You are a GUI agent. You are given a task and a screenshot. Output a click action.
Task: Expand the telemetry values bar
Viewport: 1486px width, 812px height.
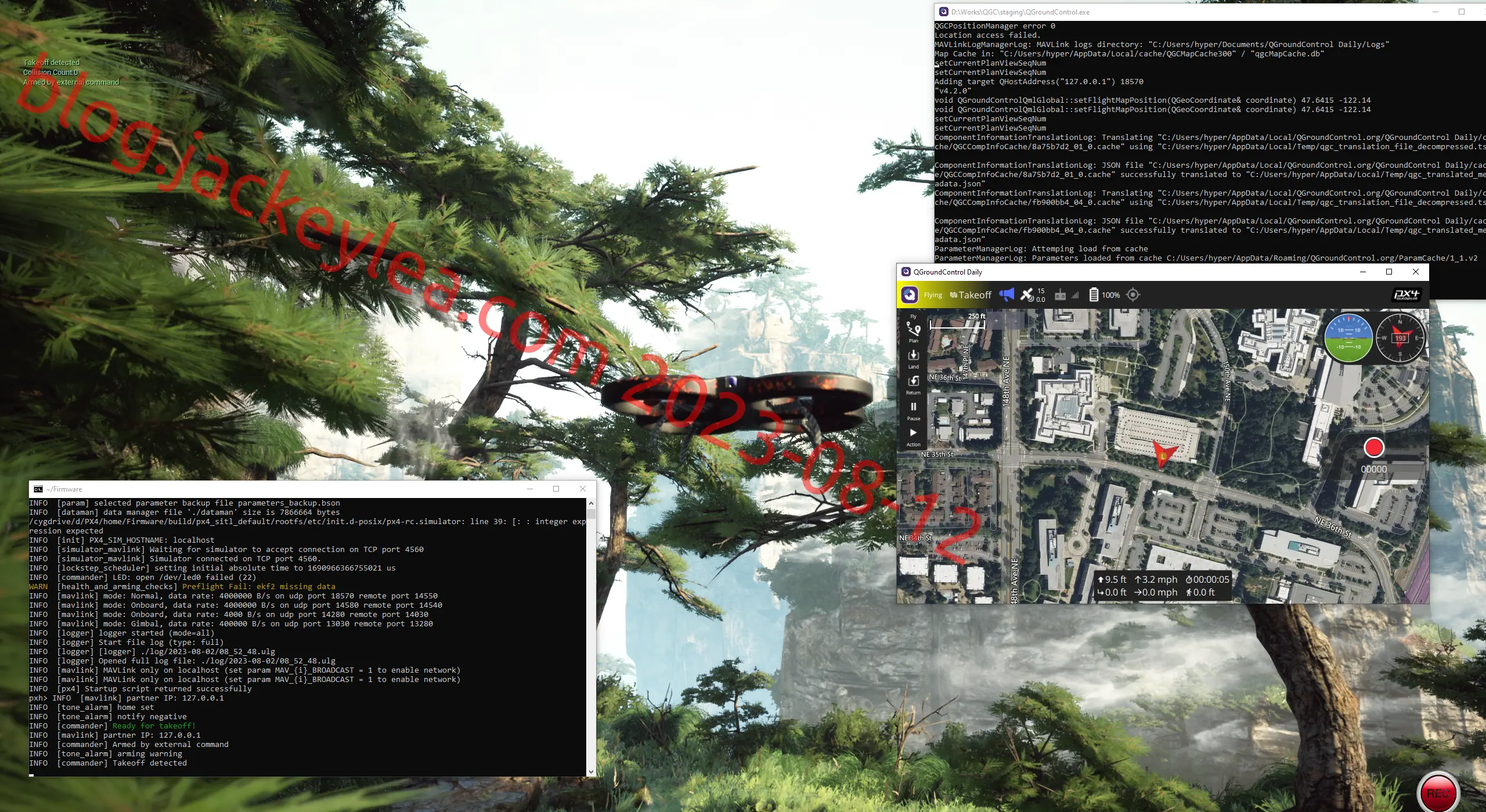coord(1163,586)
